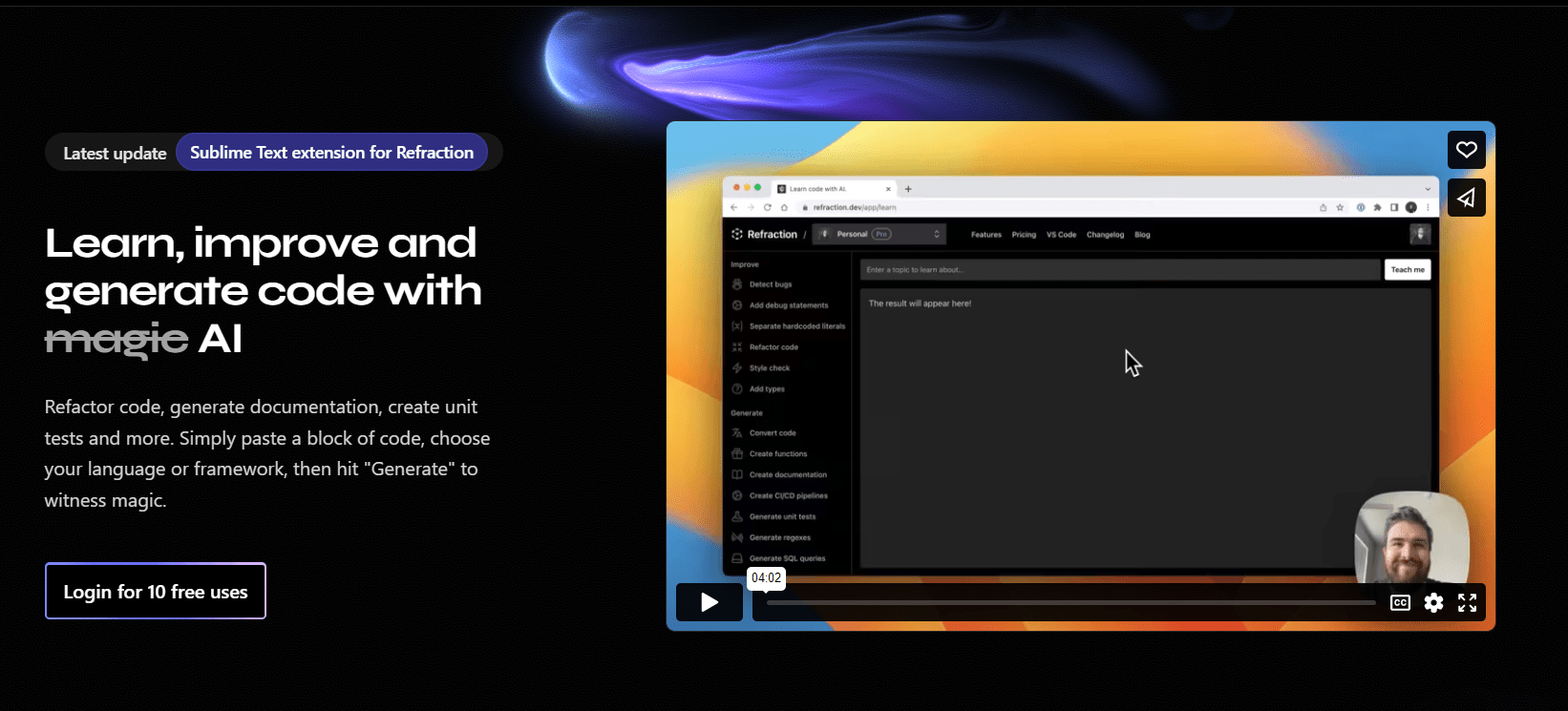Click the user avatar in the video's Refraction header
Screen dimensions: 1568x711
(1420, 234)
